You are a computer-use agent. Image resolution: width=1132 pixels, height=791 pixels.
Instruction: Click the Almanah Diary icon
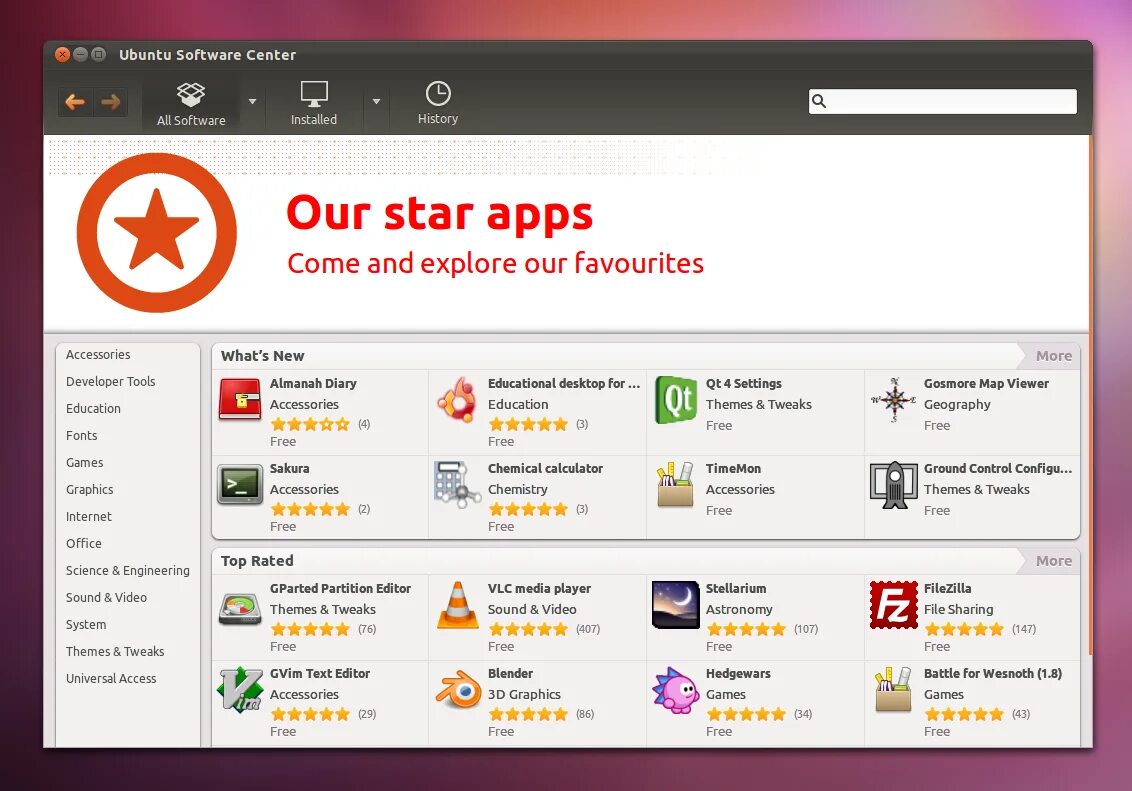[240, 398]
